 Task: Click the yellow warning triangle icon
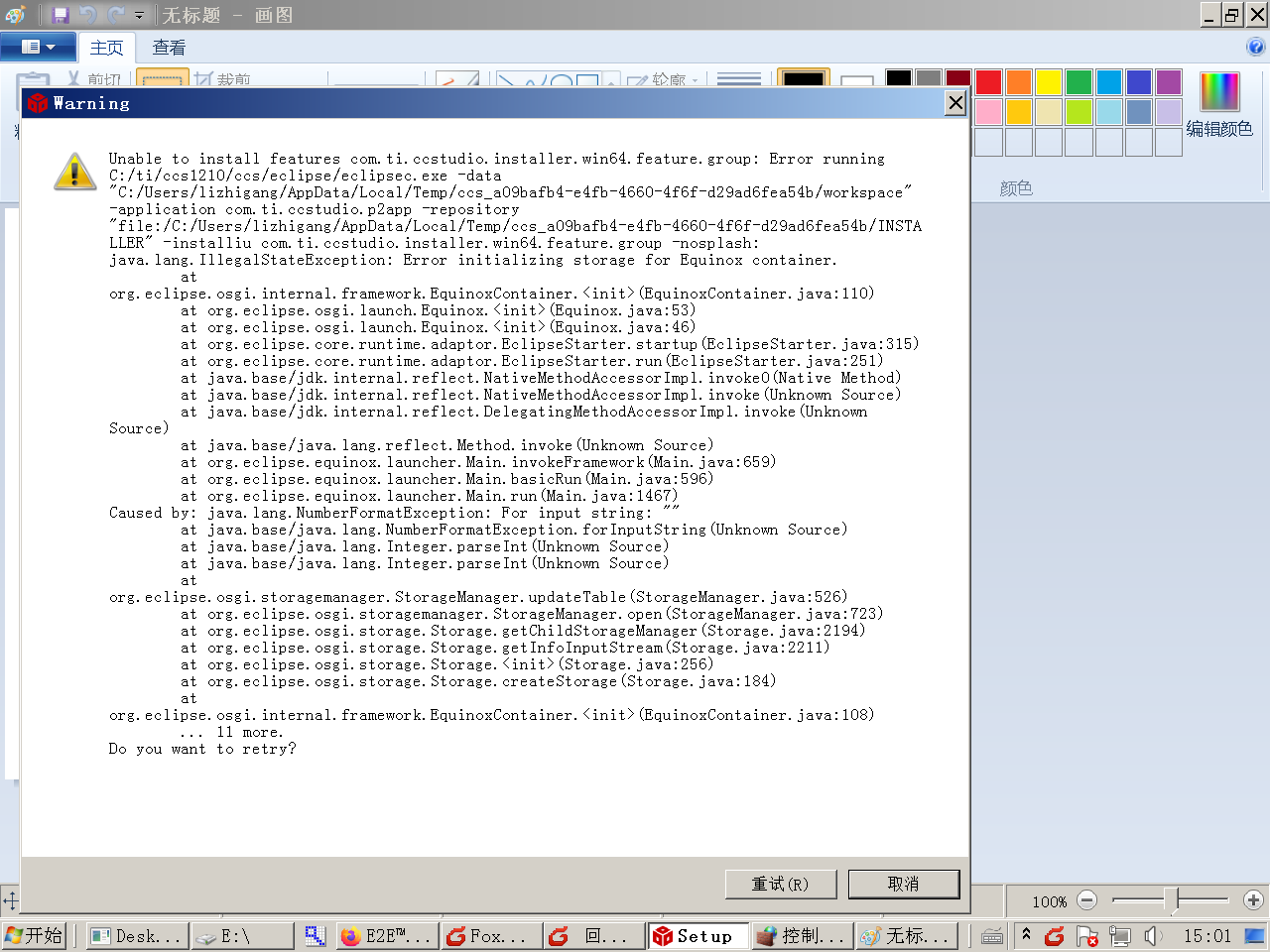click(x=75, y=172)
